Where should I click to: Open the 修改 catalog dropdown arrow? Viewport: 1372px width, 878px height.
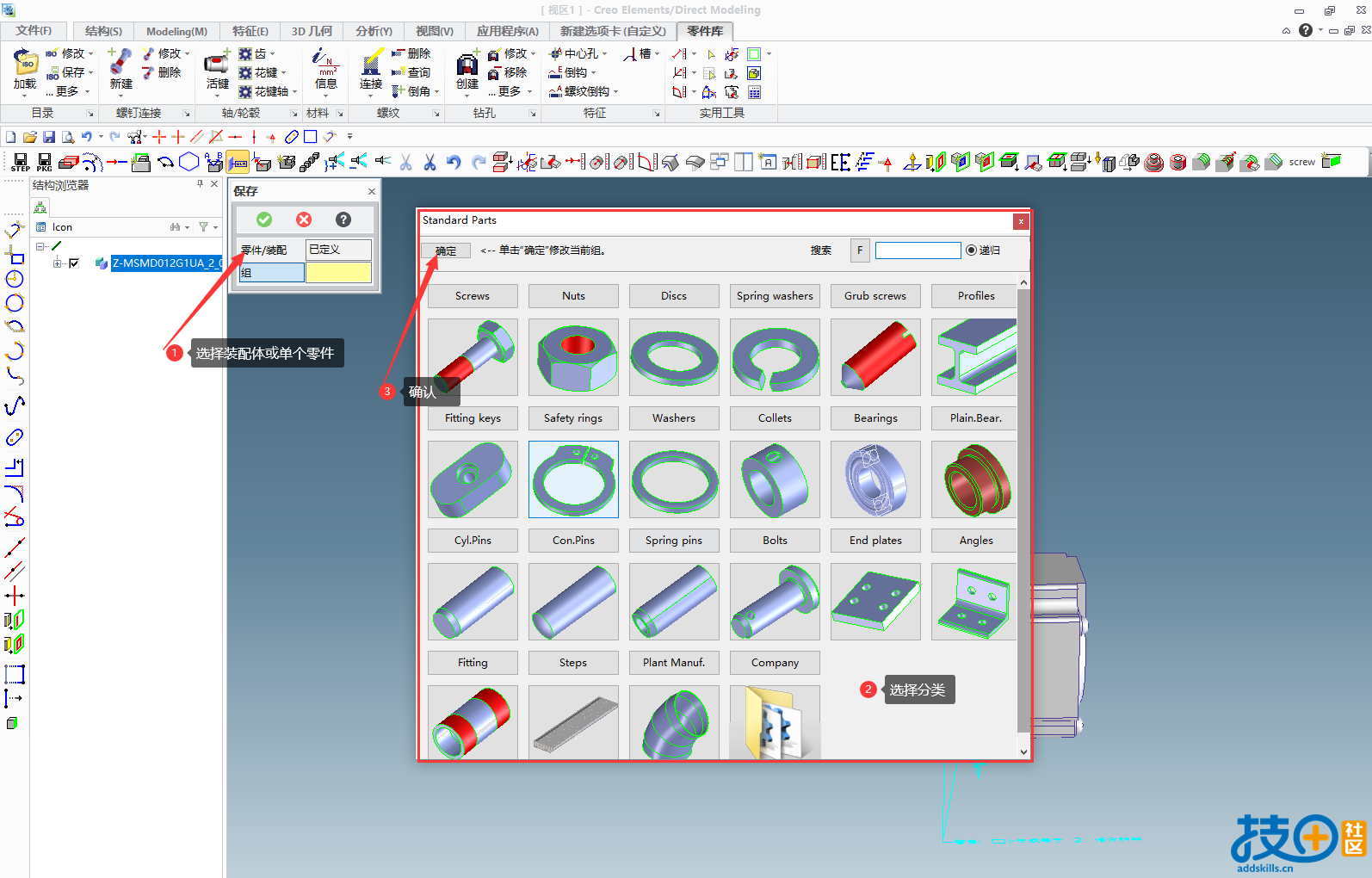tap(90, 53)
